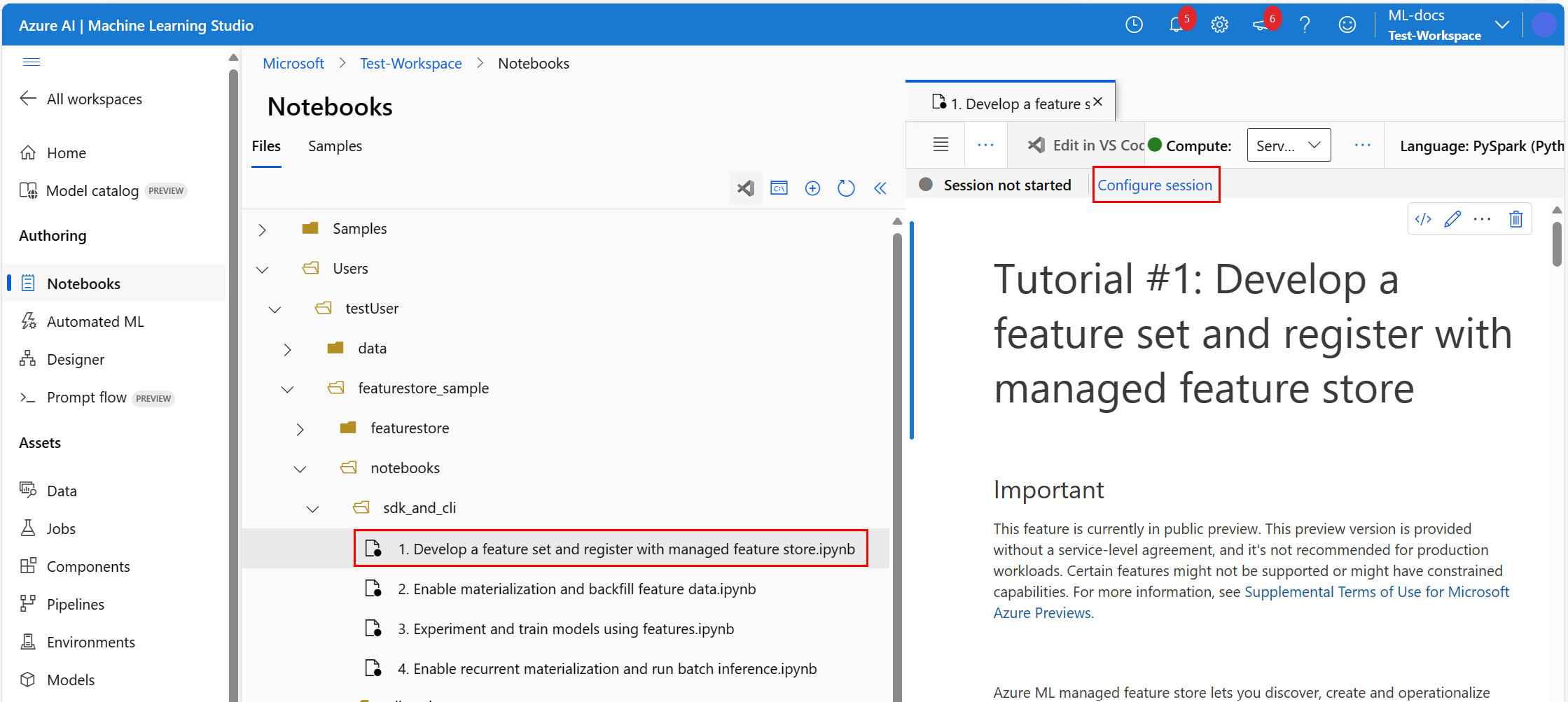
Task: Open Environments under Assets
Action: click(78, 642)
